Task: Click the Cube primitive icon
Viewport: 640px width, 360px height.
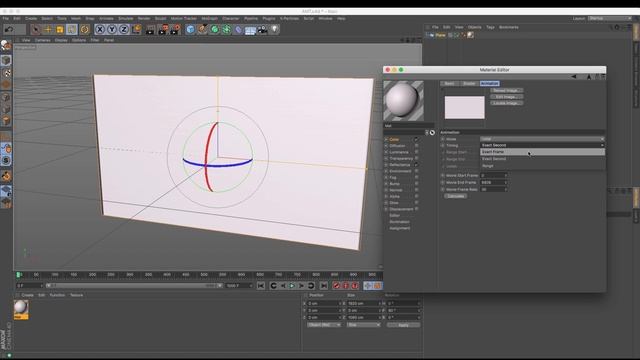Action: point(190,29)
